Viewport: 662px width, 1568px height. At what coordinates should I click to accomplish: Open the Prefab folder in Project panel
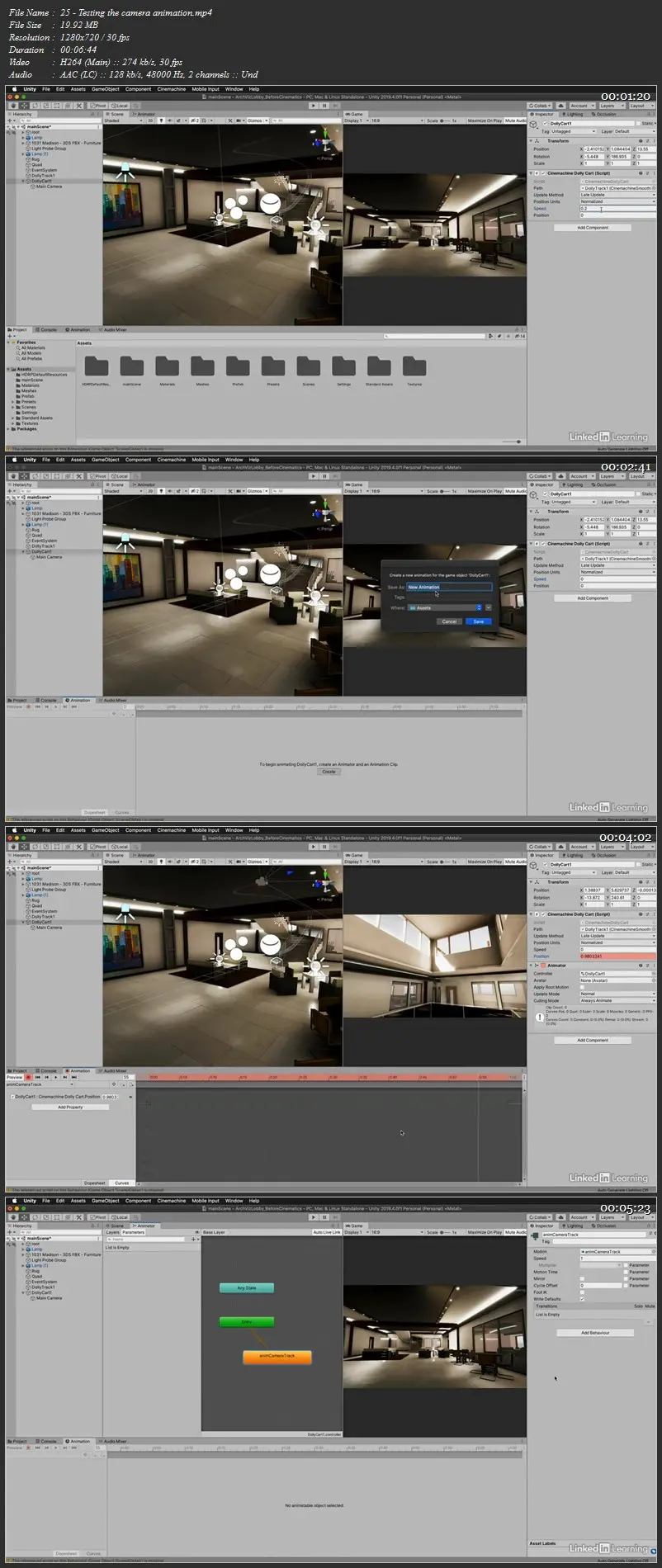pos(238,366)
